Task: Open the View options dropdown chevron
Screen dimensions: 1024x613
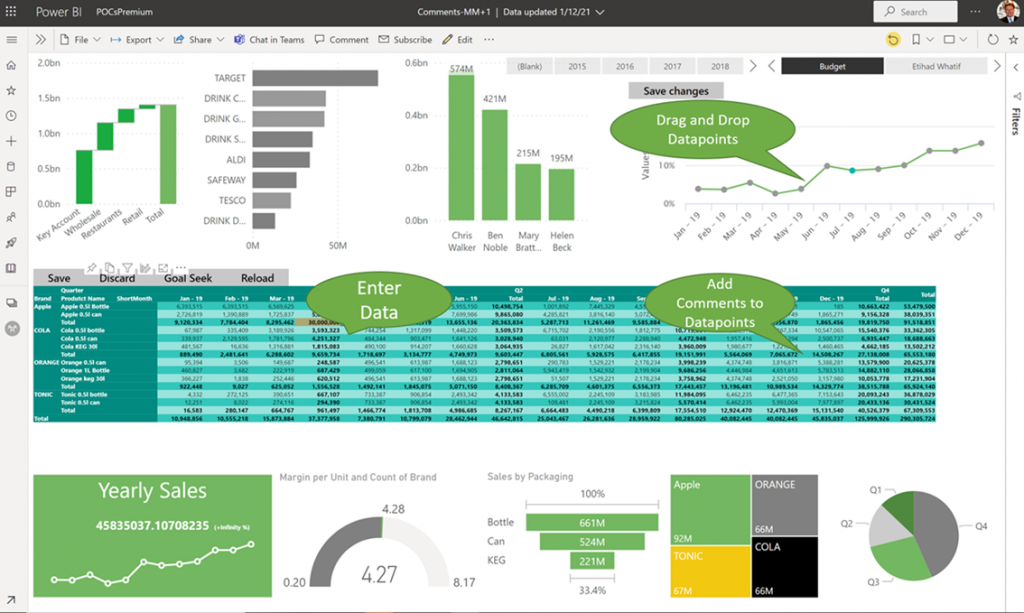Action: (963, 40)
